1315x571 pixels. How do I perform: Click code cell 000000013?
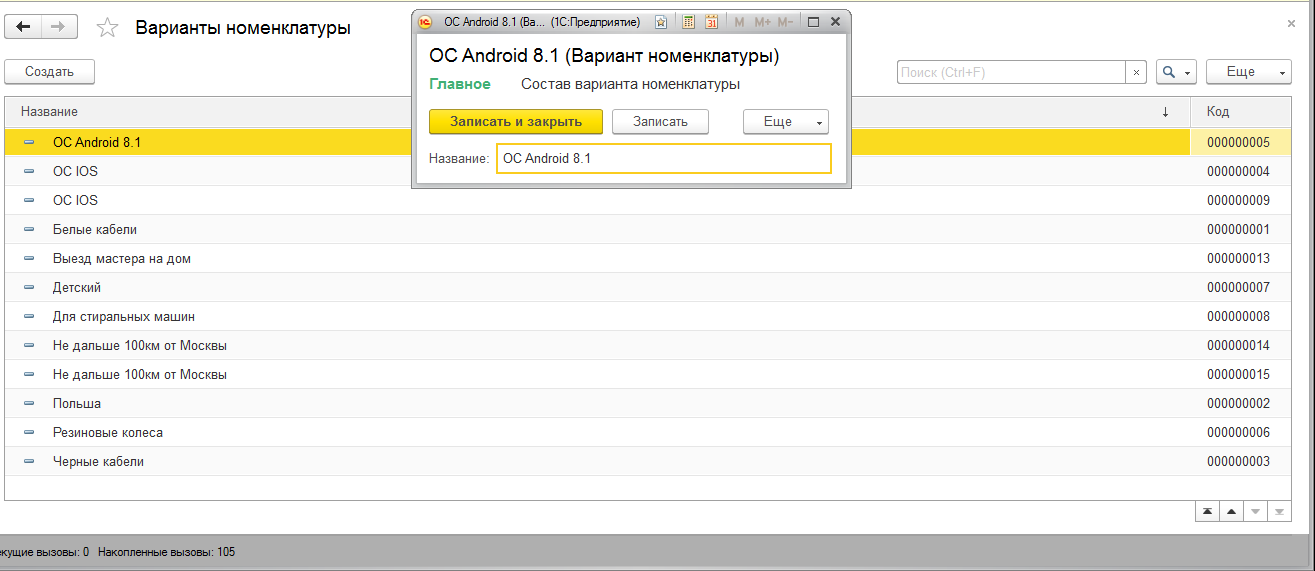coord(1241,258)
